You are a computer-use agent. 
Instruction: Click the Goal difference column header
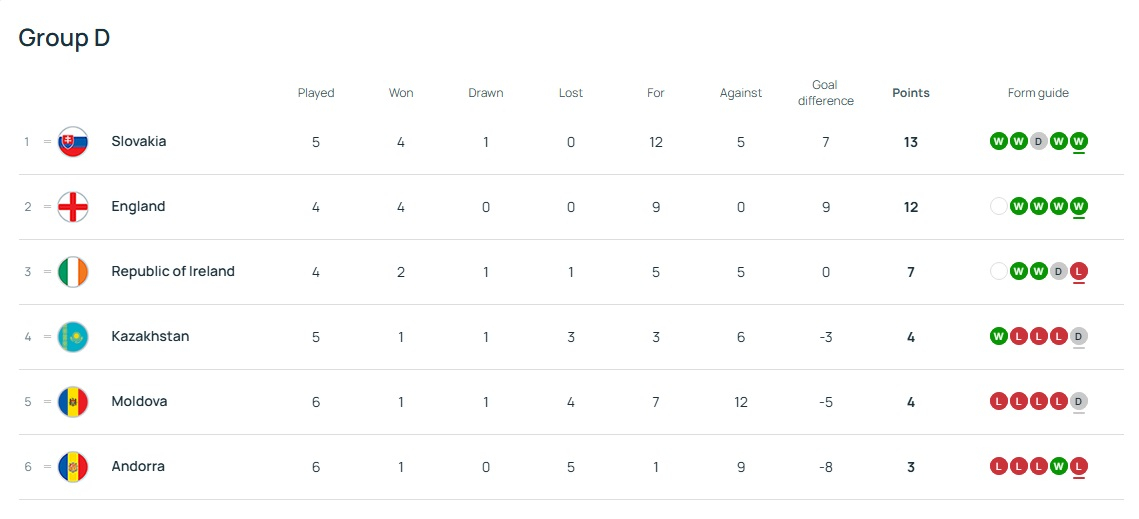tap(825, 93)
